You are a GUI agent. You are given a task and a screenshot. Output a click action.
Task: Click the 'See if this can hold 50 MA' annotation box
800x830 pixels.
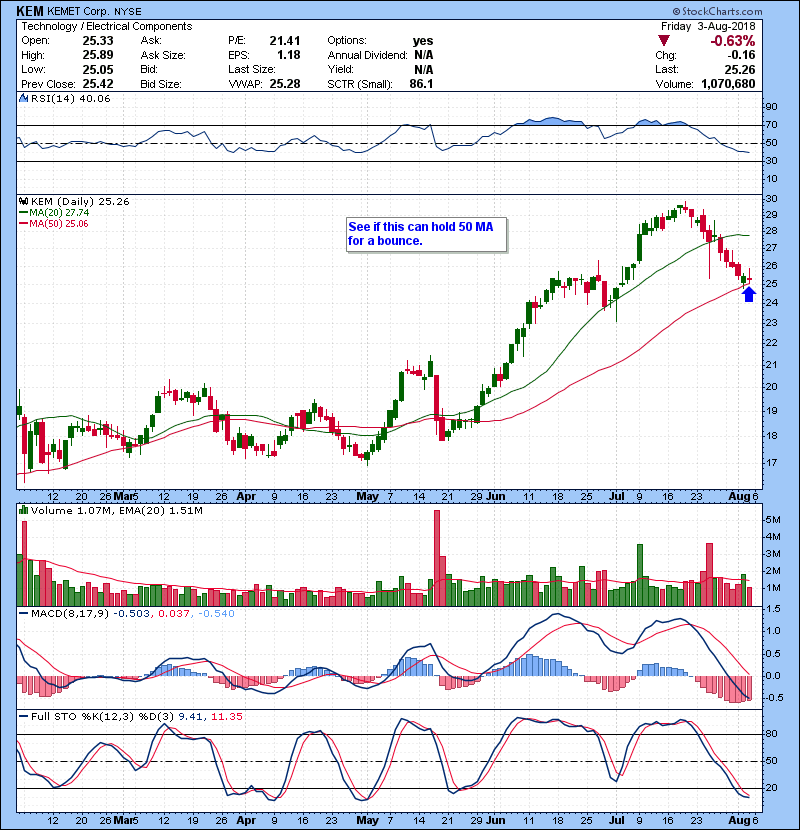(x=426, y=234)
